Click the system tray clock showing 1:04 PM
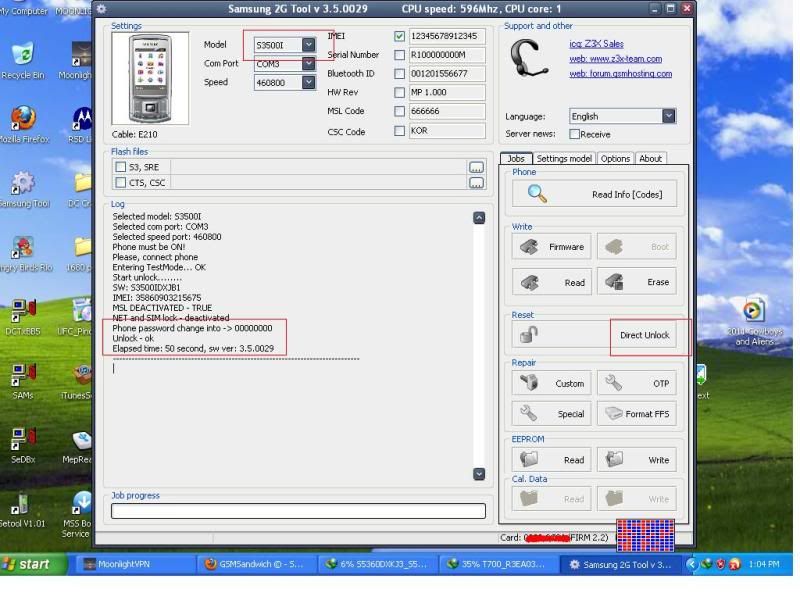This screenshot has width=800, height=600. pos(763,564)
